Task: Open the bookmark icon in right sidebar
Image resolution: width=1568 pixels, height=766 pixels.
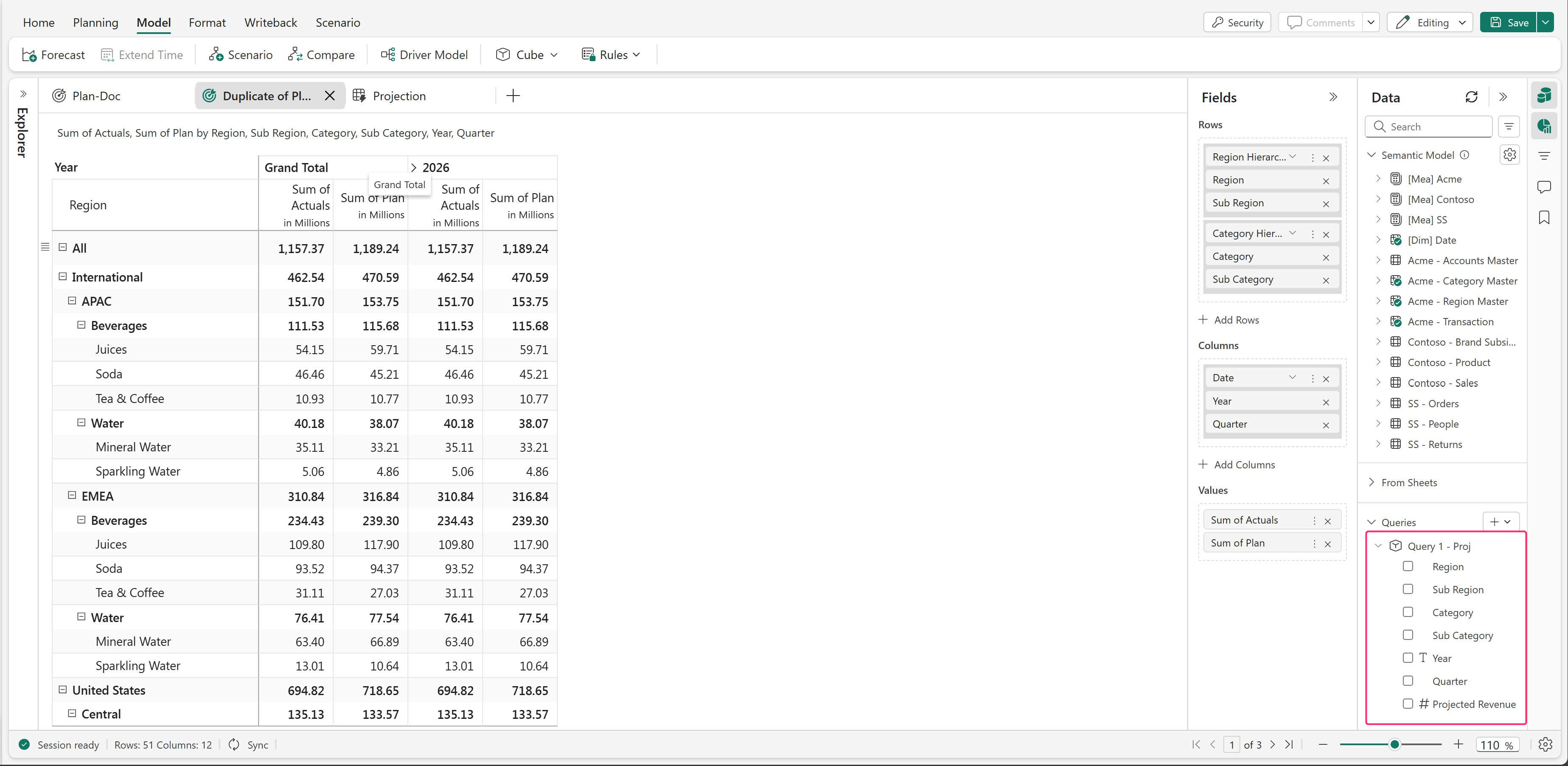Action: (1544, 218)
